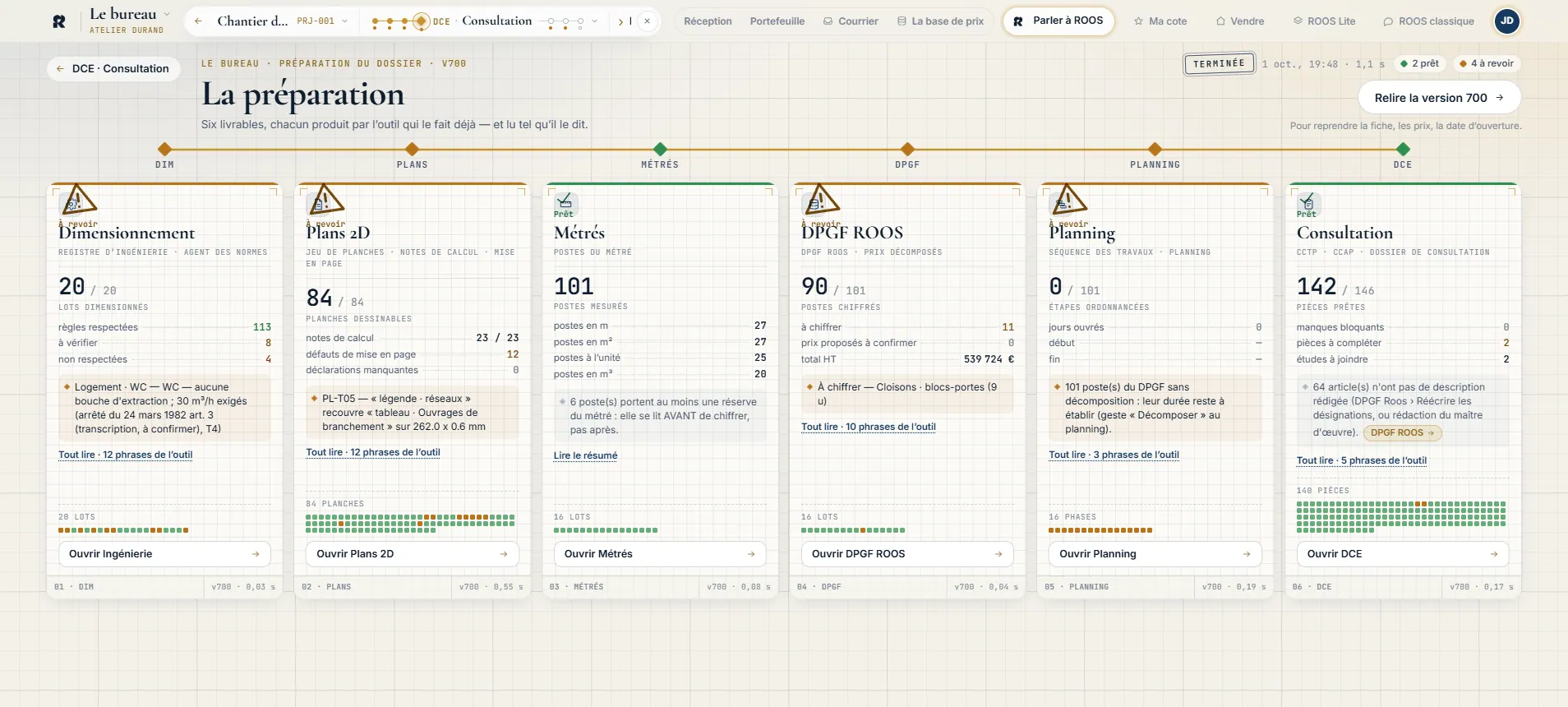Select the green MÉTRÉS diamond on the timeline

click(660, 149)
